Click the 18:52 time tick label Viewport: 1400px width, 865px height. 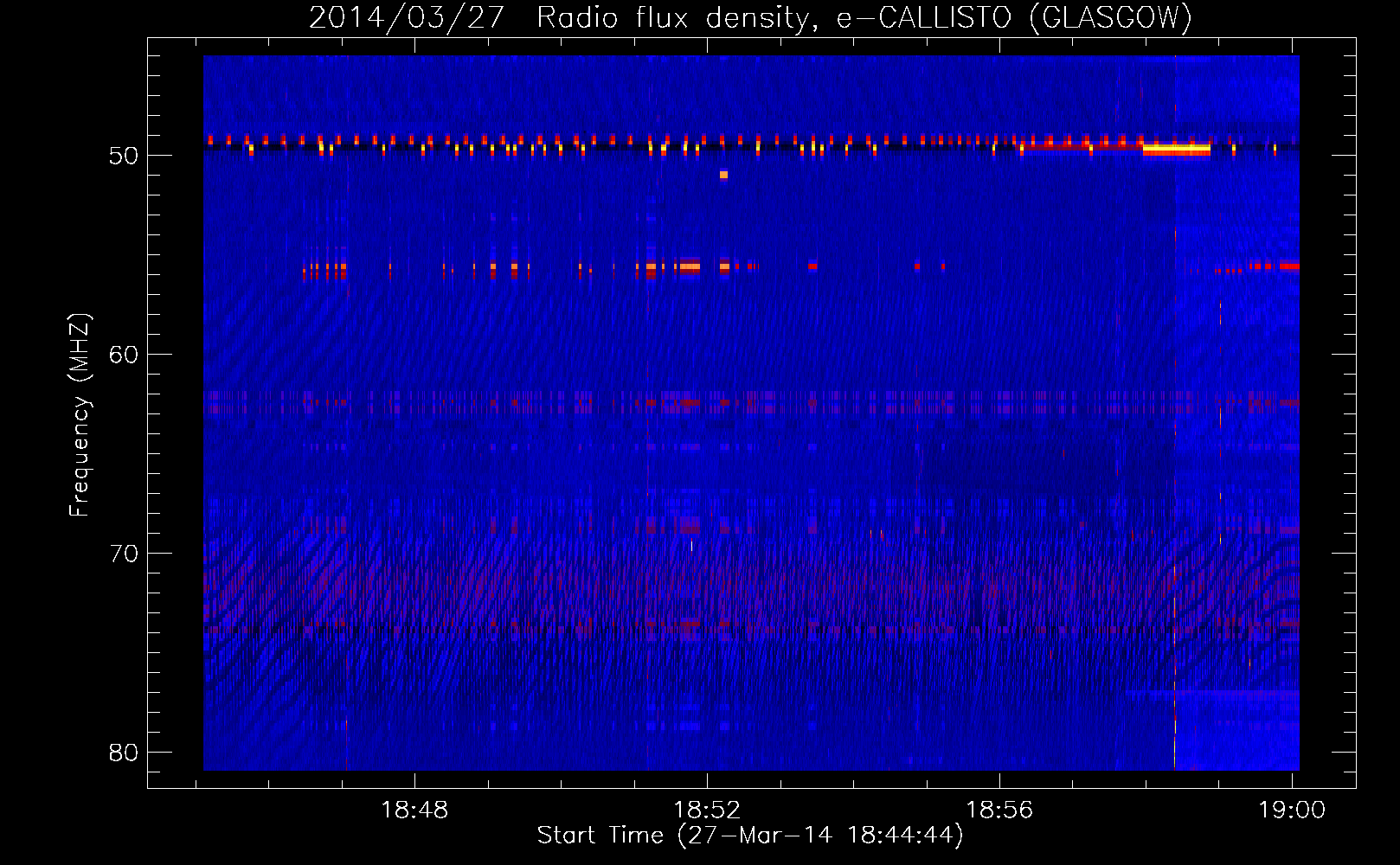707,810
